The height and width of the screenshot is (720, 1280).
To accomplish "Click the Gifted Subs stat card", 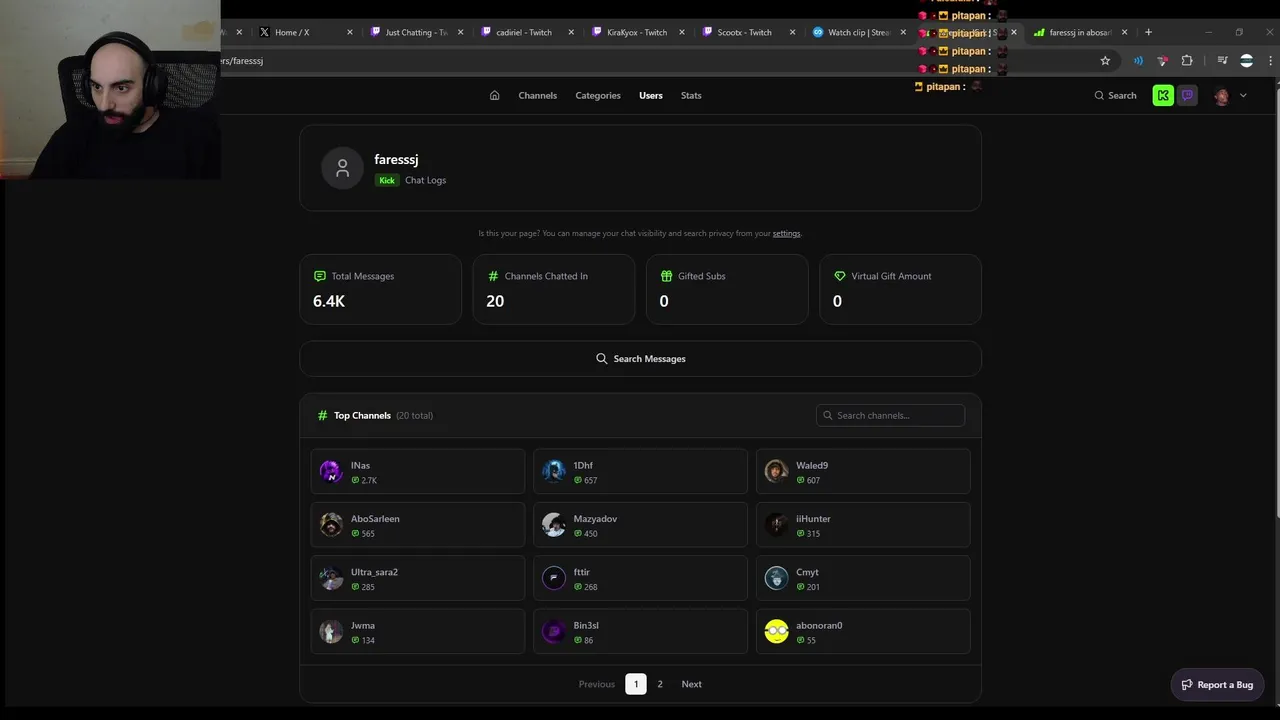I will click(727, 289).
